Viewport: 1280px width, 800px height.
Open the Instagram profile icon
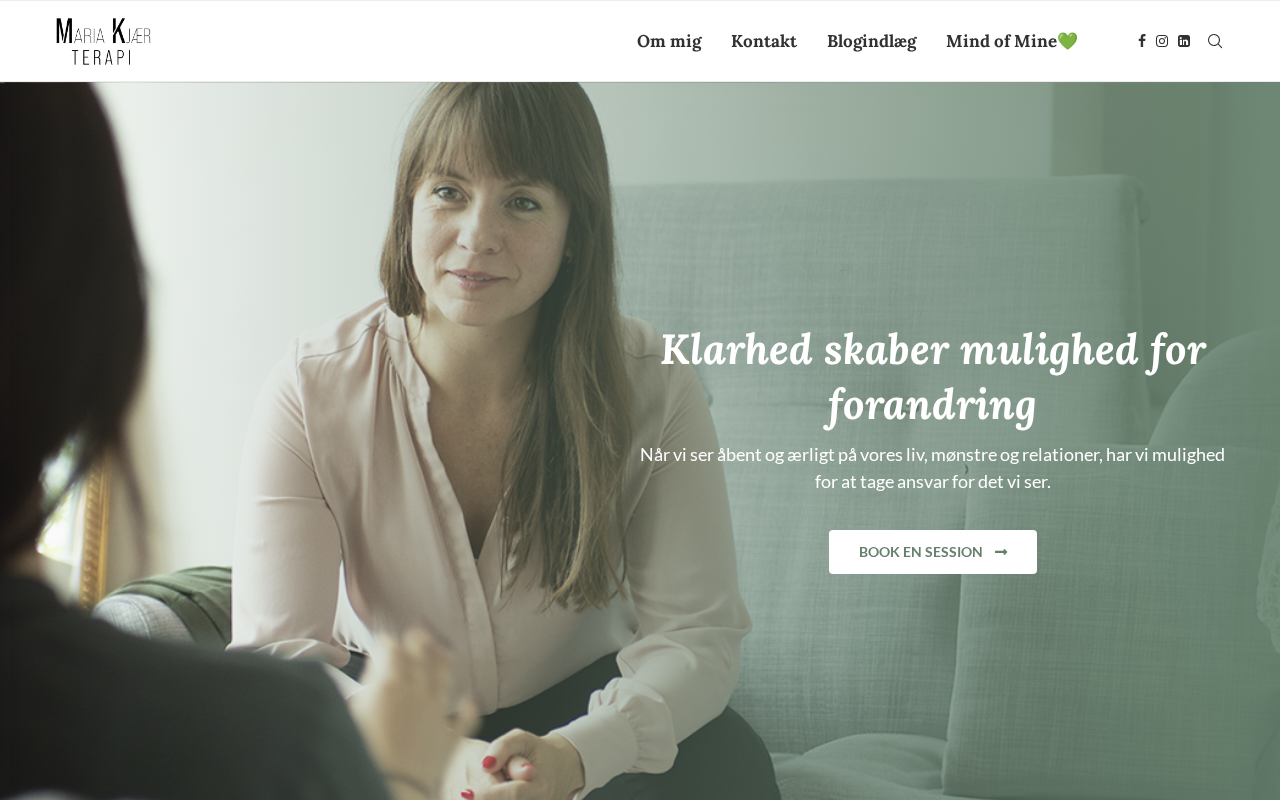[1162, 41]
